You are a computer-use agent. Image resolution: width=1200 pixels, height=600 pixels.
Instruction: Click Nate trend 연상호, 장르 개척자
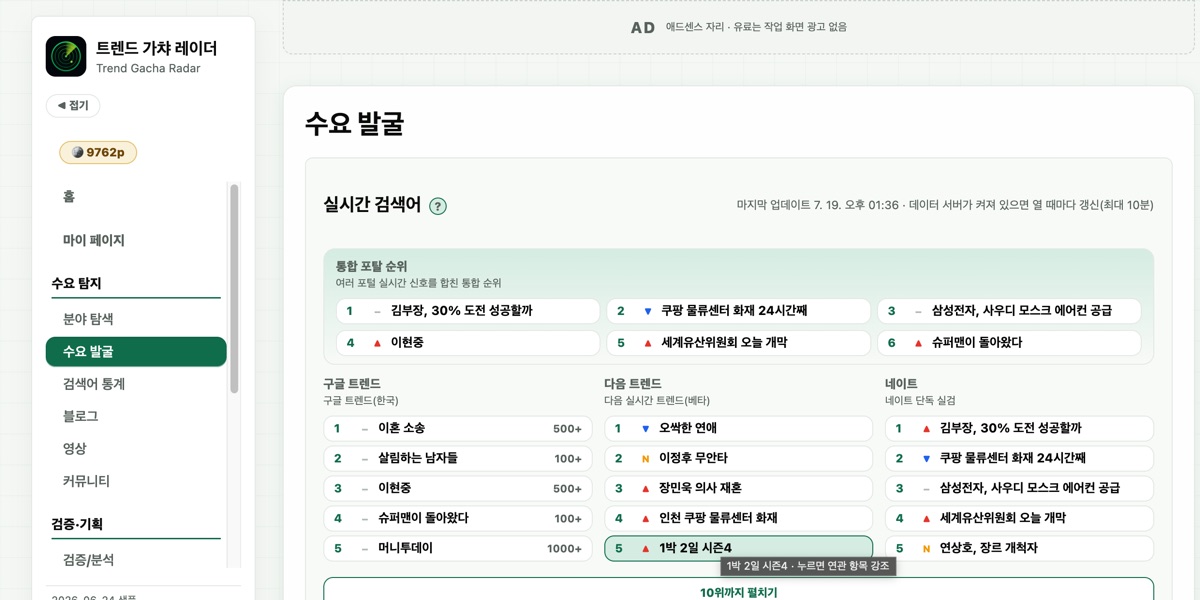point(1019,548)
